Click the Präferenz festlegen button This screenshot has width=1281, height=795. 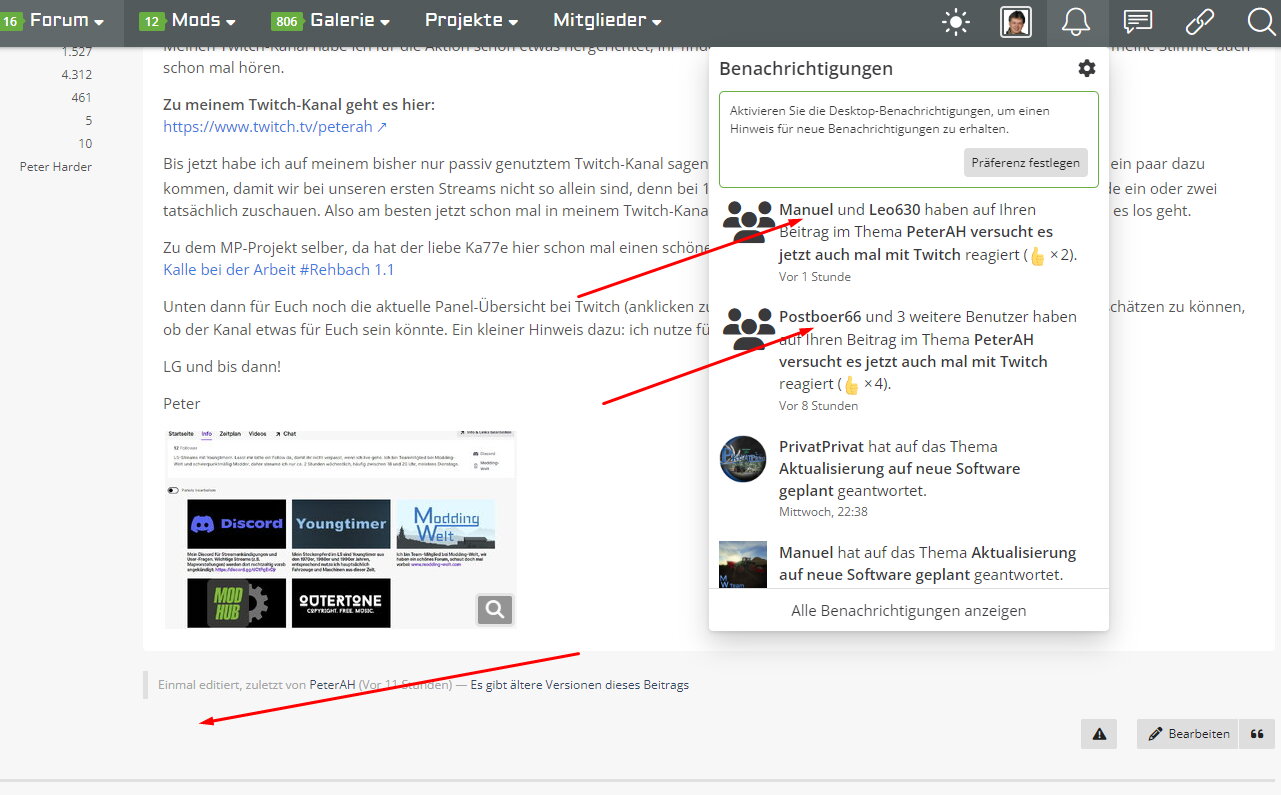[x=1026, y=162]
